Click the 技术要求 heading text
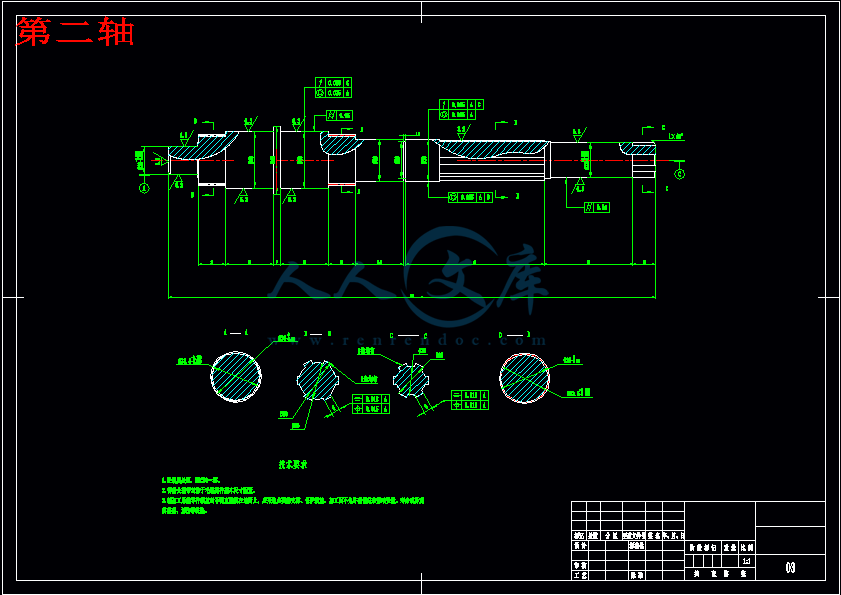 [x=292, y=464]
